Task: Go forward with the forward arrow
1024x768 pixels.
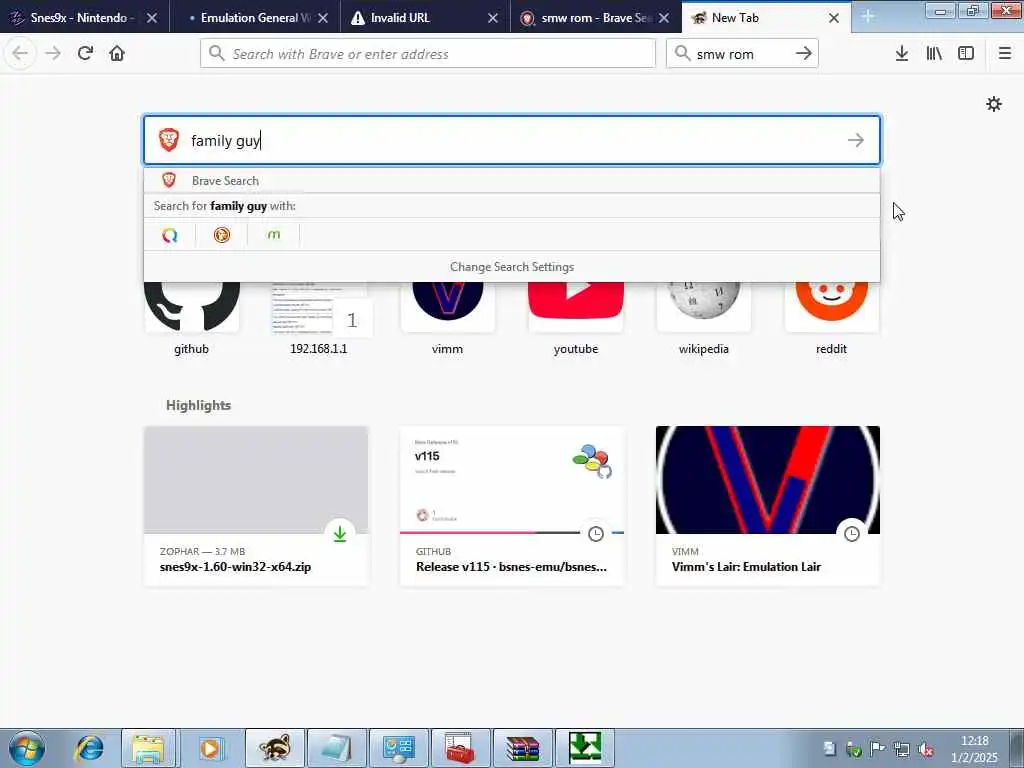Action: (x=53, y=53)
